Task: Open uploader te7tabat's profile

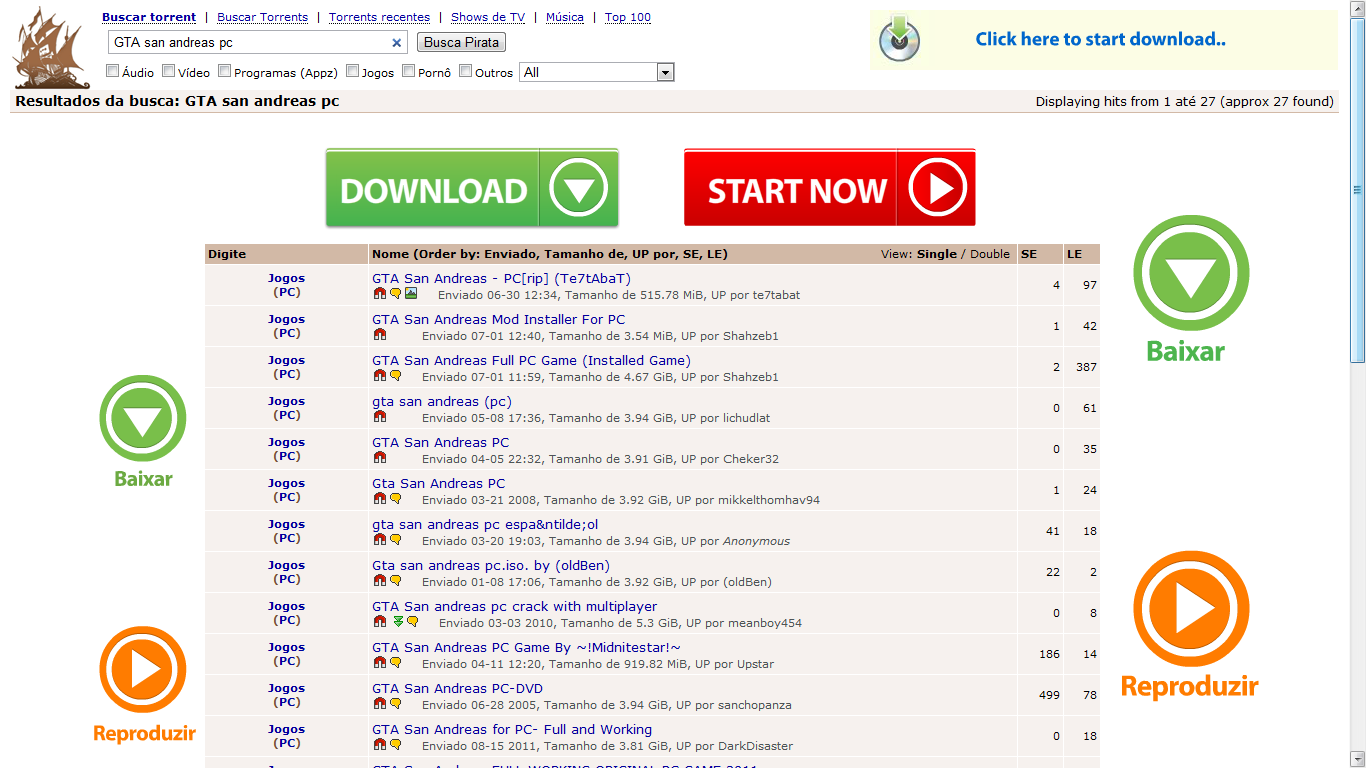Action: pyautogui.click(x=776, y=295)
